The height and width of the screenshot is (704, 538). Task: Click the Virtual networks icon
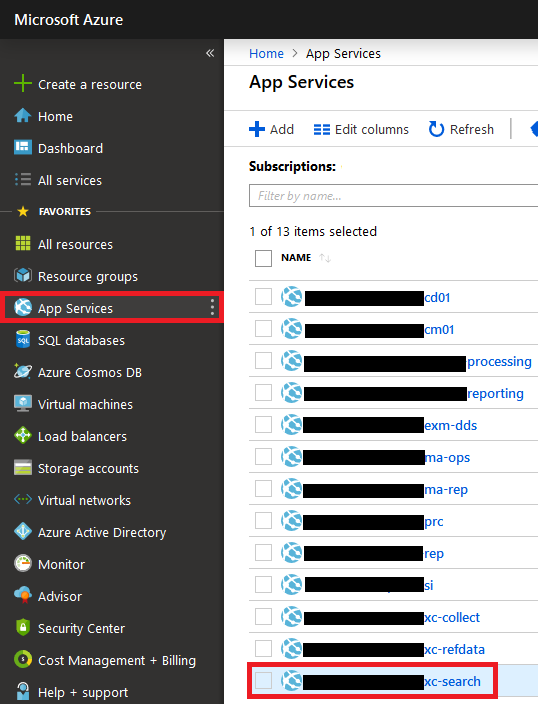[22, 500]
